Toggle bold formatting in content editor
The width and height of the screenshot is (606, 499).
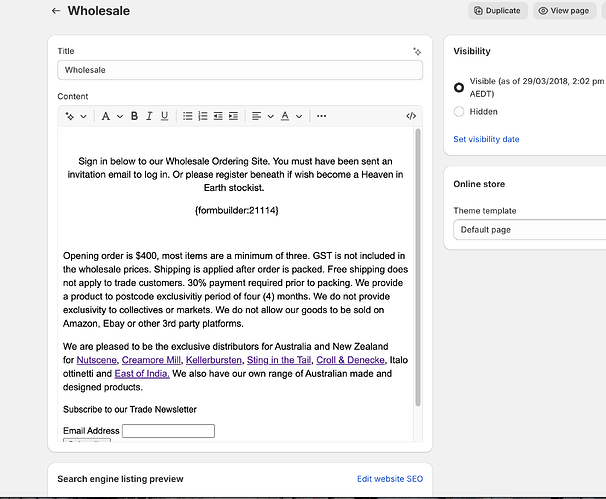[x=135, y=116]
